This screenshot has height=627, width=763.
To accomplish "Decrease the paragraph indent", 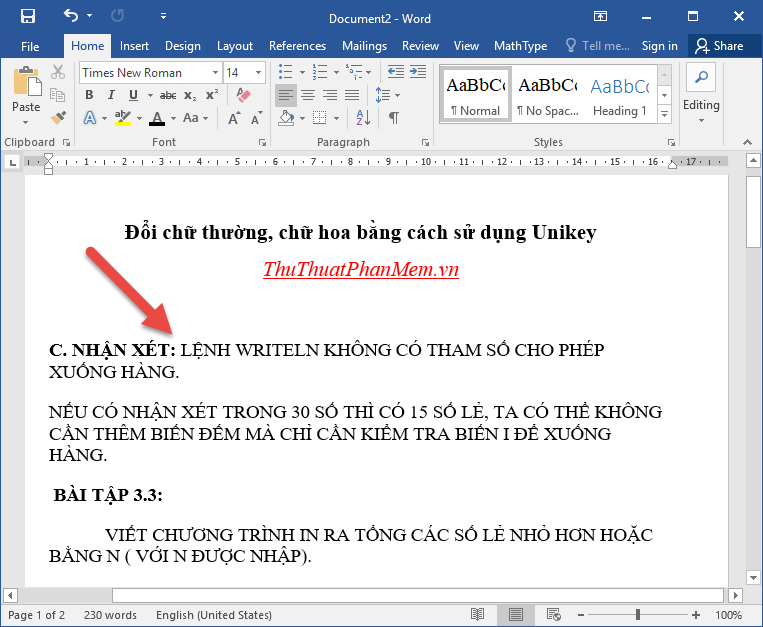I will [396, 72].
